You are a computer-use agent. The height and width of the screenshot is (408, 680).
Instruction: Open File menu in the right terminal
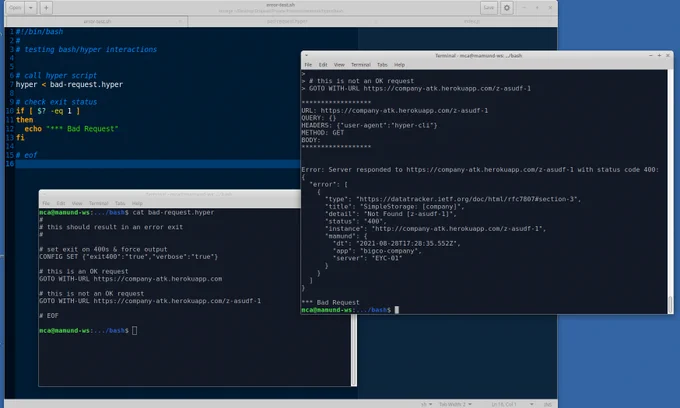308,65
